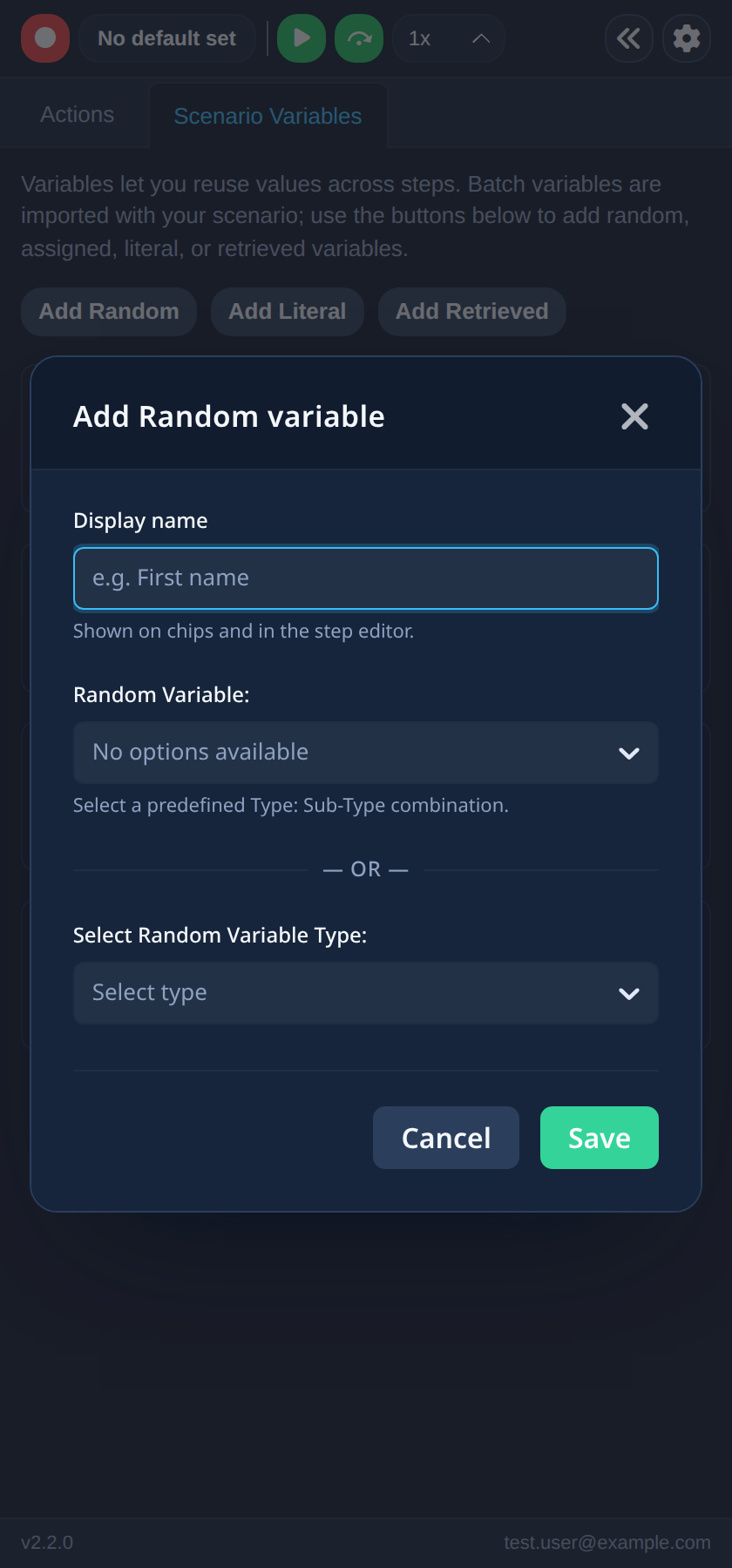The image size is (732, 1568).
Task: Expand the Random Variable dropdown
Action: point(366,753)
